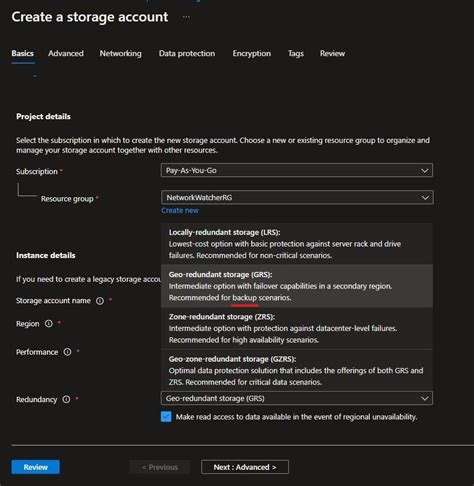Click the Performance info icon
Image resolution: width=474 pixels, height=486 pixels.
coord(67,352)
